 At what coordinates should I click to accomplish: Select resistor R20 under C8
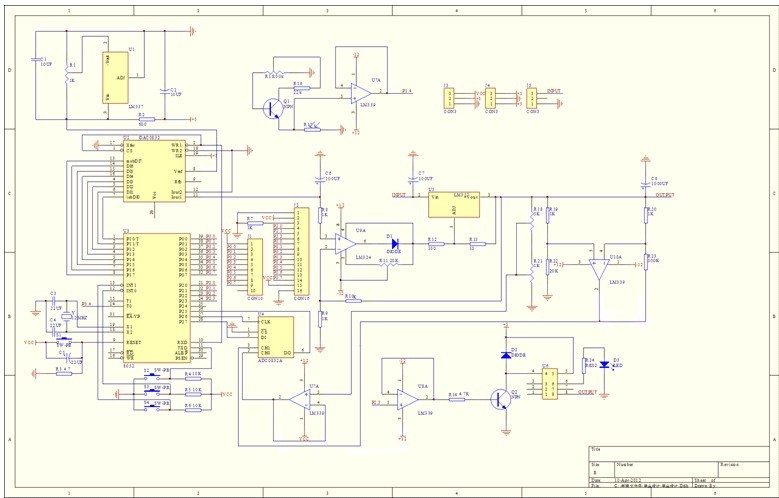pos(646,215)
